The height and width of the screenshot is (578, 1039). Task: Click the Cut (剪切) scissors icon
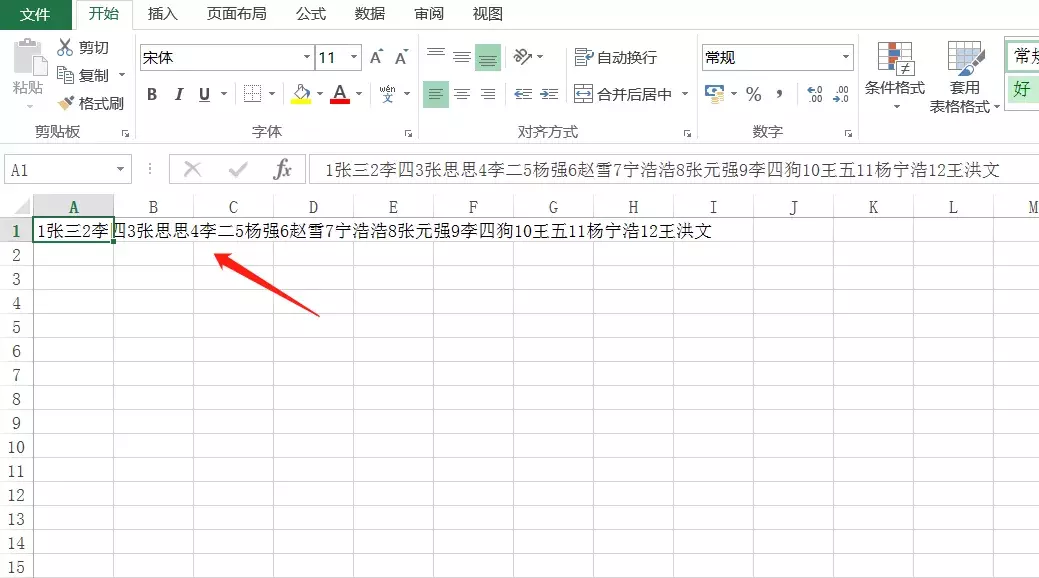pos(66,47)
